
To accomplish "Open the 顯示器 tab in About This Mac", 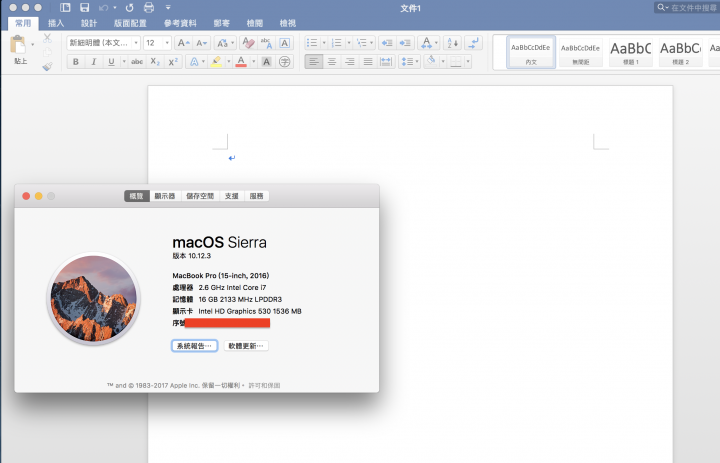I will tap(165, 196).
